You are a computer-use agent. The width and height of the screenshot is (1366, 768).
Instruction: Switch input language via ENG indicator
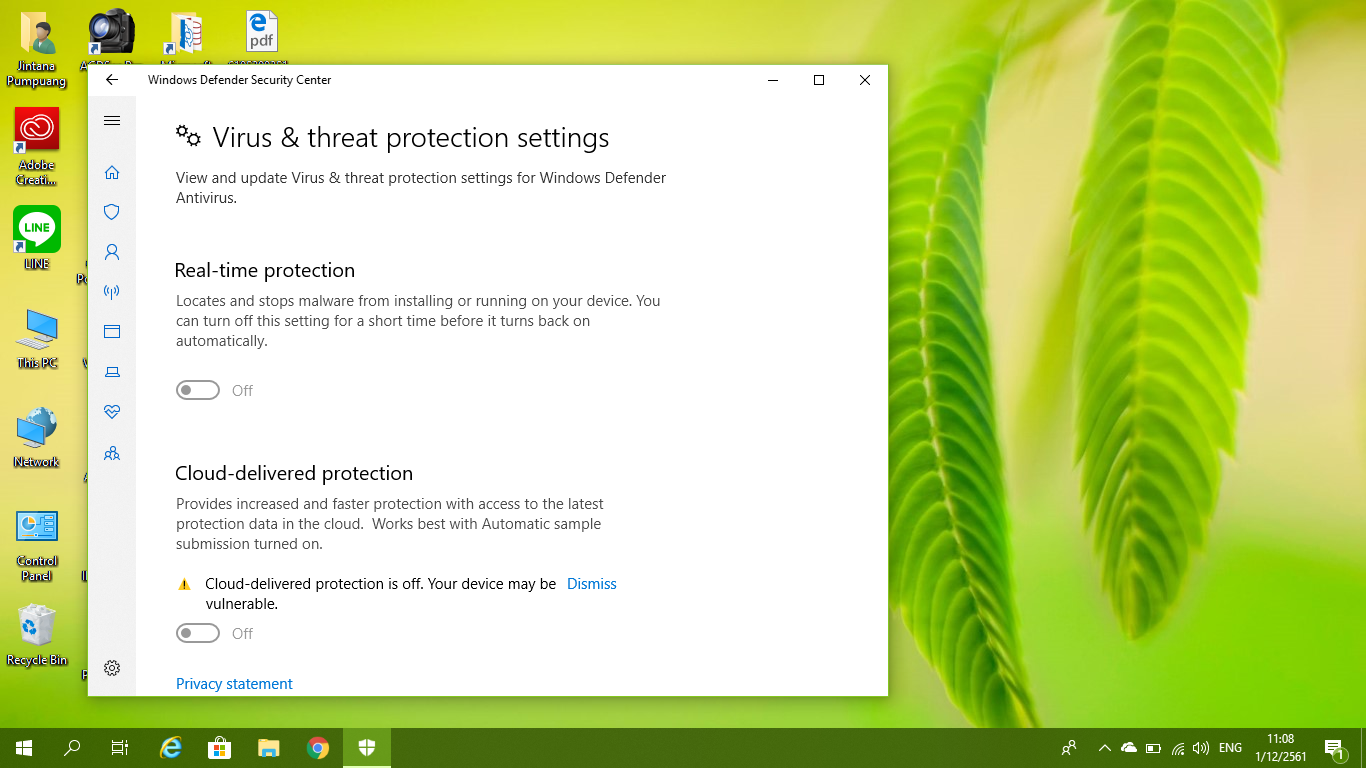(1231, 748)
